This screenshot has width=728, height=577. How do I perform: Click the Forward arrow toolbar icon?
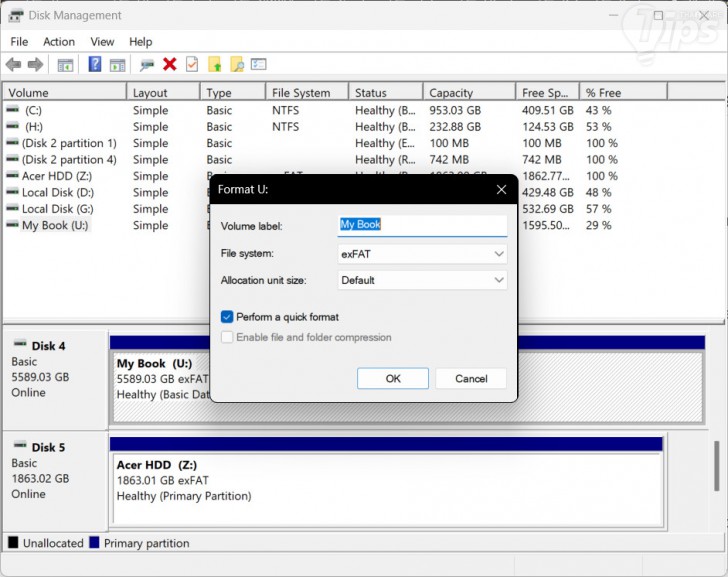tap(36, 65)
